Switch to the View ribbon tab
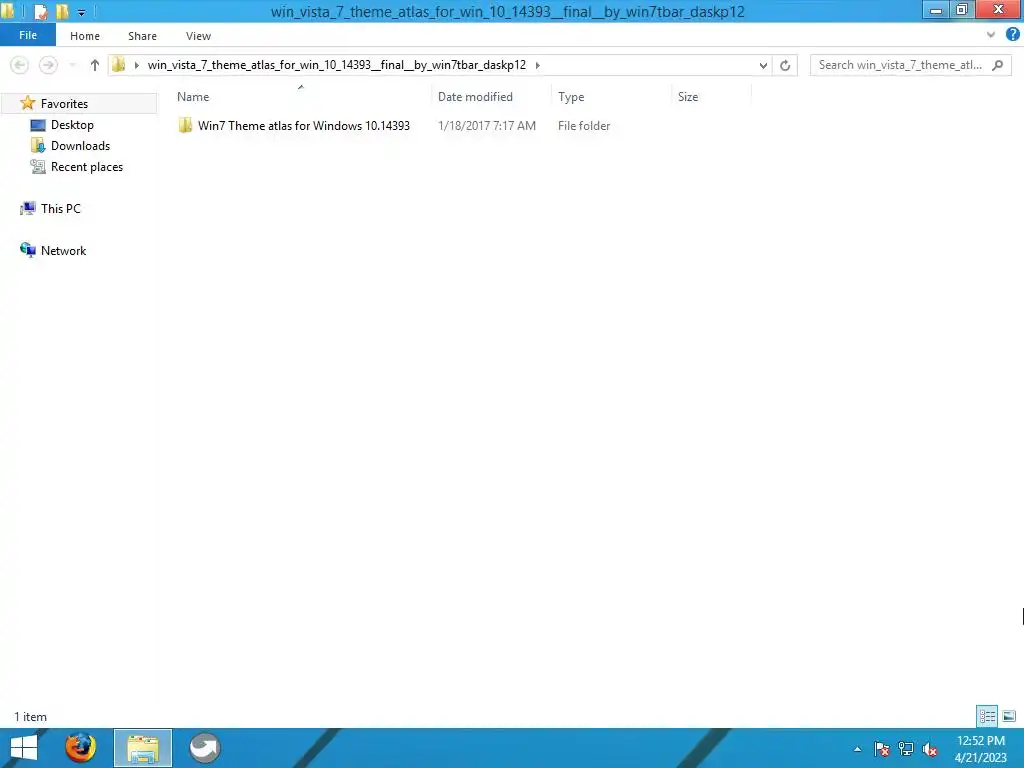 pos(198,36)
